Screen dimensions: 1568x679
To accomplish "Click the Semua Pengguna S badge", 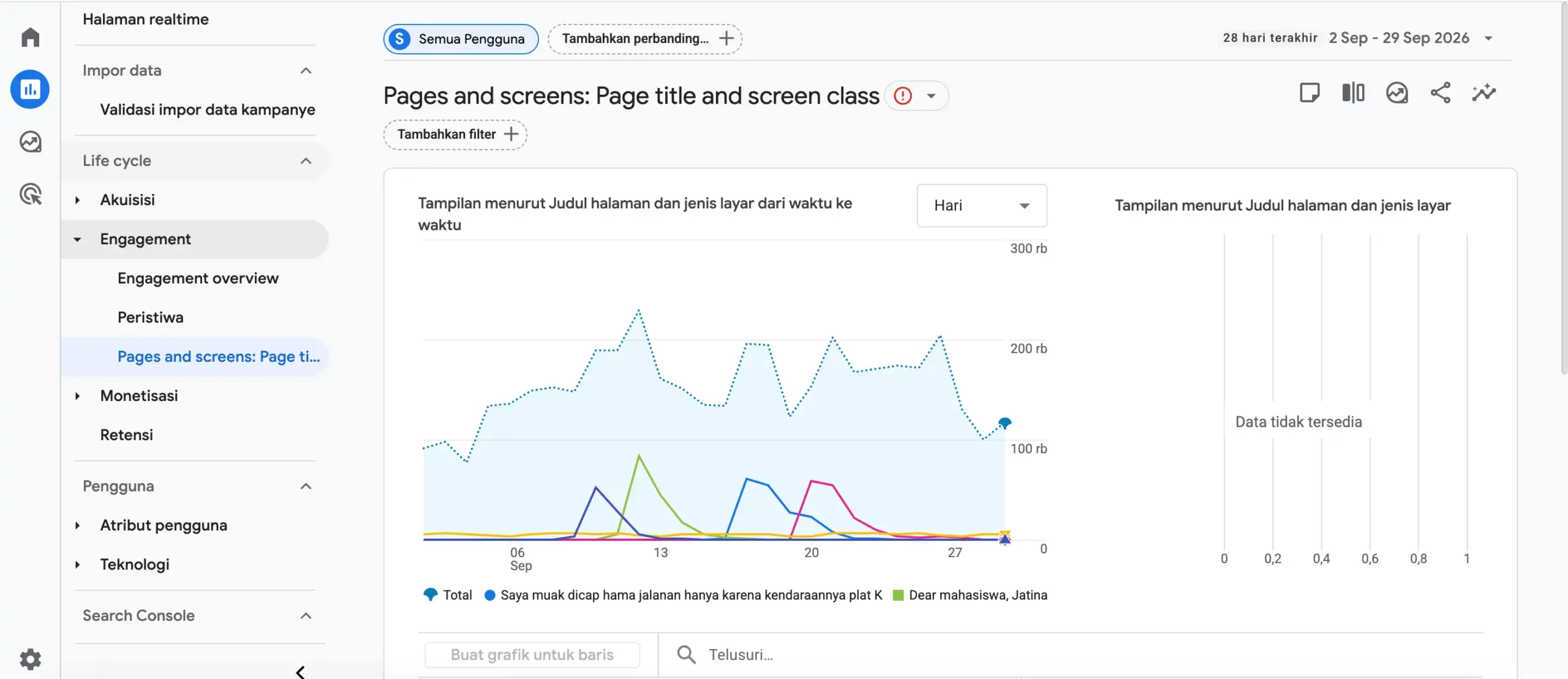I will (x=399, y=39).
